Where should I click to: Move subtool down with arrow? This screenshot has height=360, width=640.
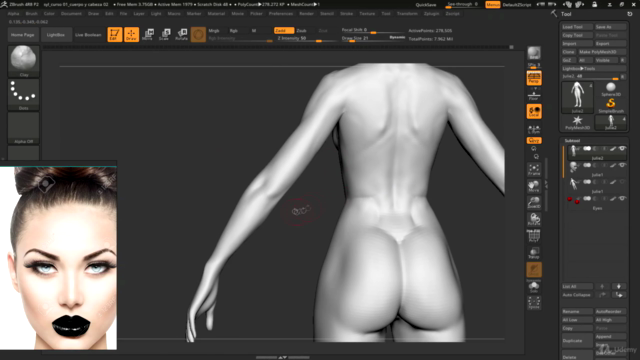[619, 286]
